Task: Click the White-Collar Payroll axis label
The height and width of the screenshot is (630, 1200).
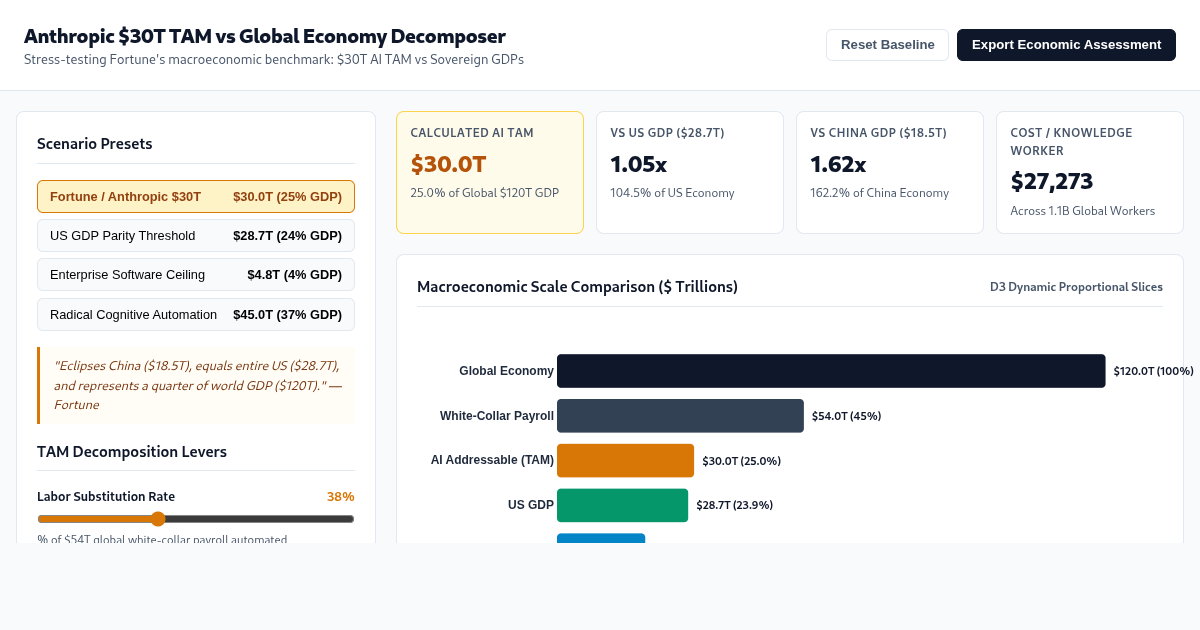Action: point(497,416)
